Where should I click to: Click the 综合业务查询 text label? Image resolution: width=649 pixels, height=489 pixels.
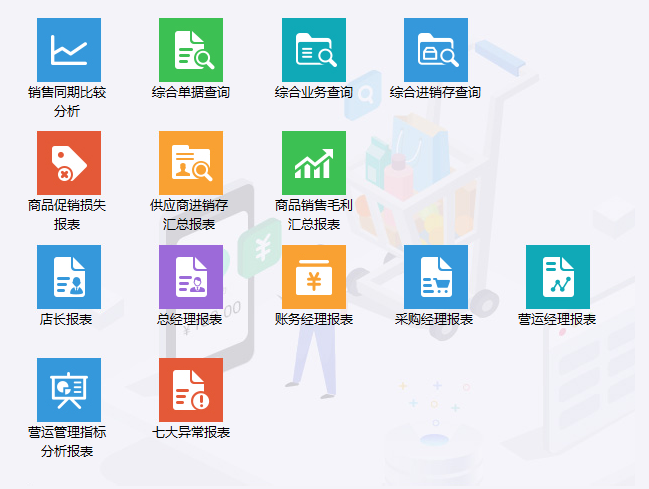pos(313,93)
